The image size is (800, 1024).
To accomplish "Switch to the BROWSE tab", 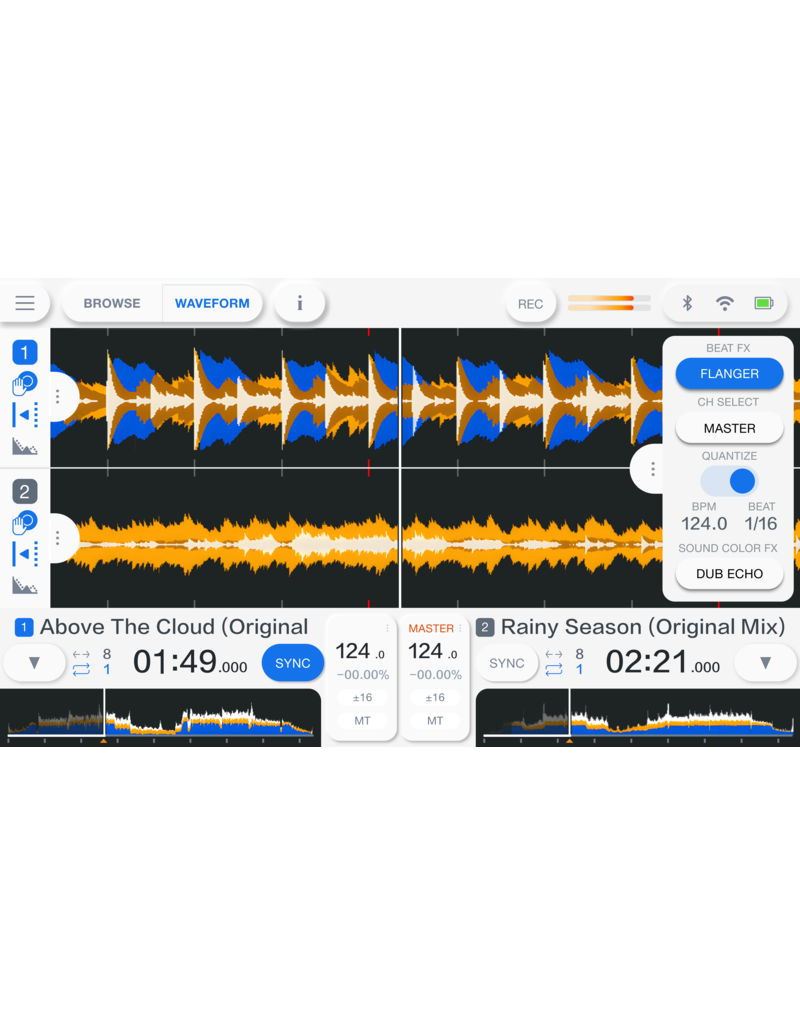I will point(112,303).
